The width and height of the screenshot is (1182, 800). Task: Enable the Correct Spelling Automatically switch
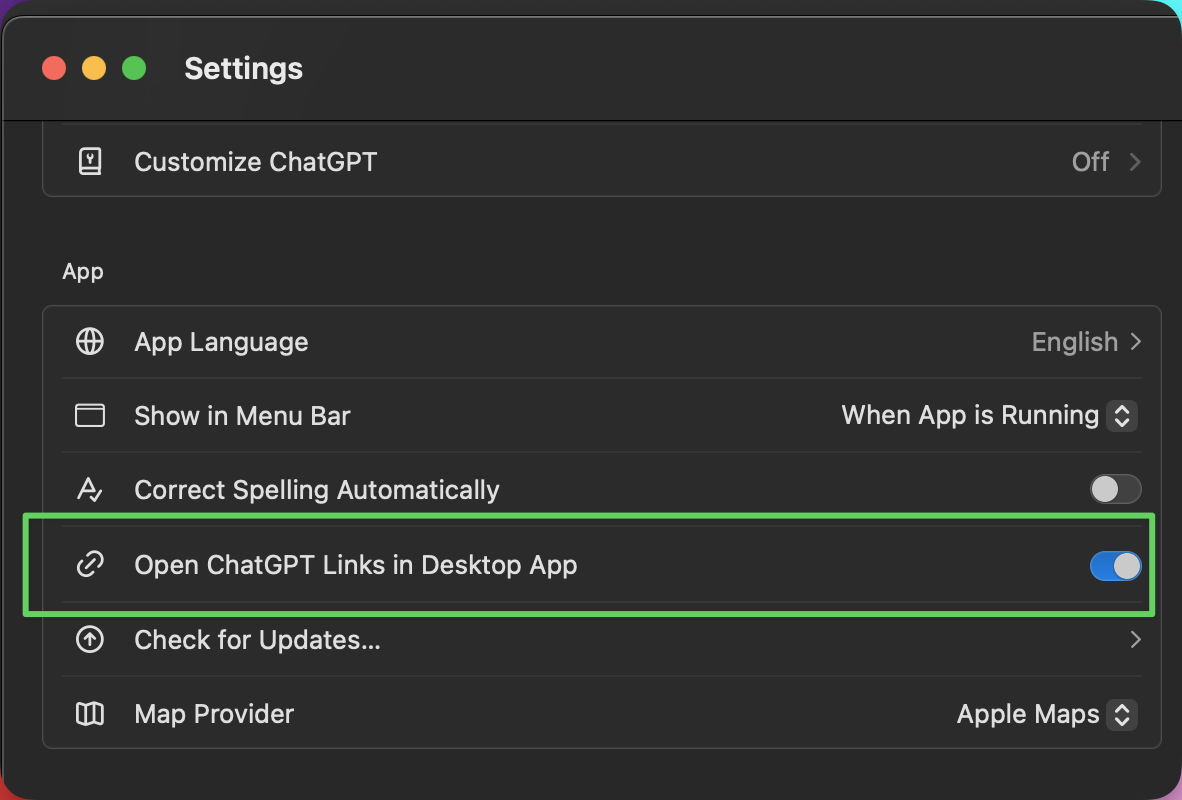1115,489
